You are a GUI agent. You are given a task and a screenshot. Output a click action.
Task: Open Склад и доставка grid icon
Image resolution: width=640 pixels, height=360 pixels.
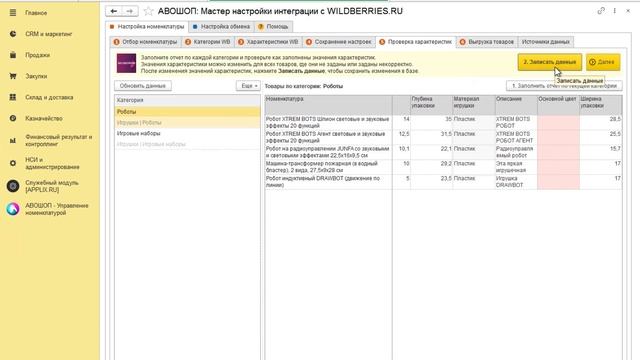tap(13, 97)
